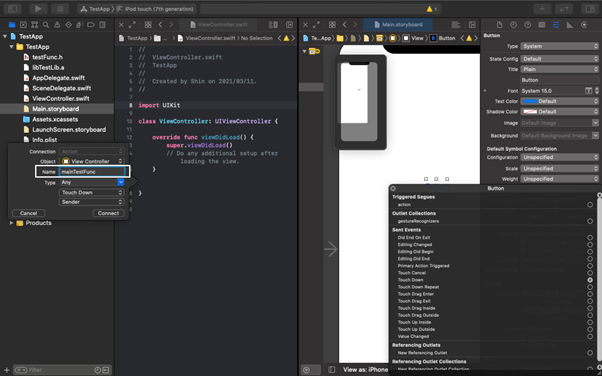Show the Attributes inspector
This screenshot has width=602, height=376.
[x=556, y=25]
